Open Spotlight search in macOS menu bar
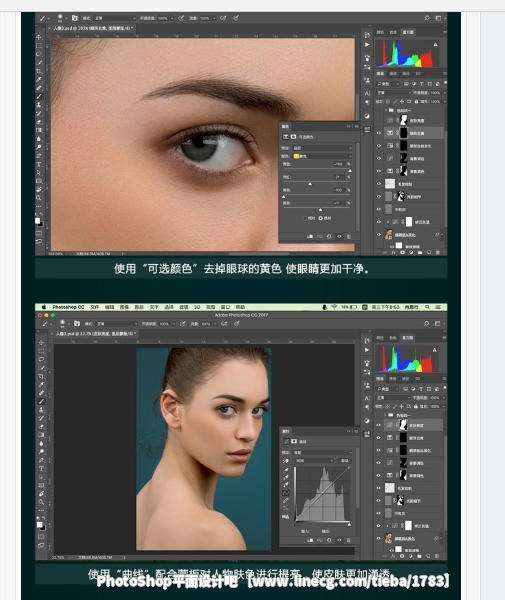Screen dimensions: 505x600 427,307
